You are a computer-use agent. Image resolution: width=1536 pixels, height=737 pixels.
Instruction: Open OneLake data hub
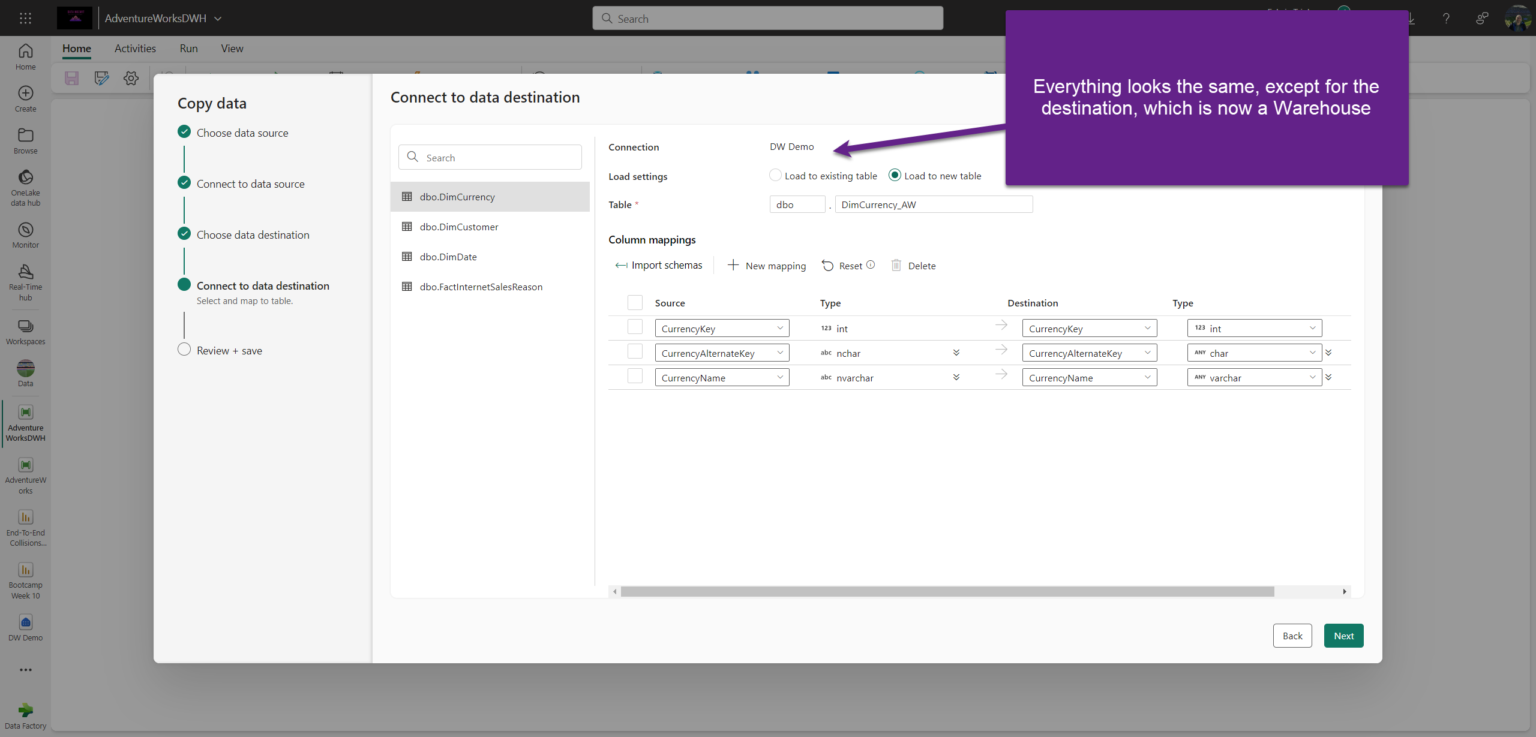pyautogui.click(x=25, y=188)
